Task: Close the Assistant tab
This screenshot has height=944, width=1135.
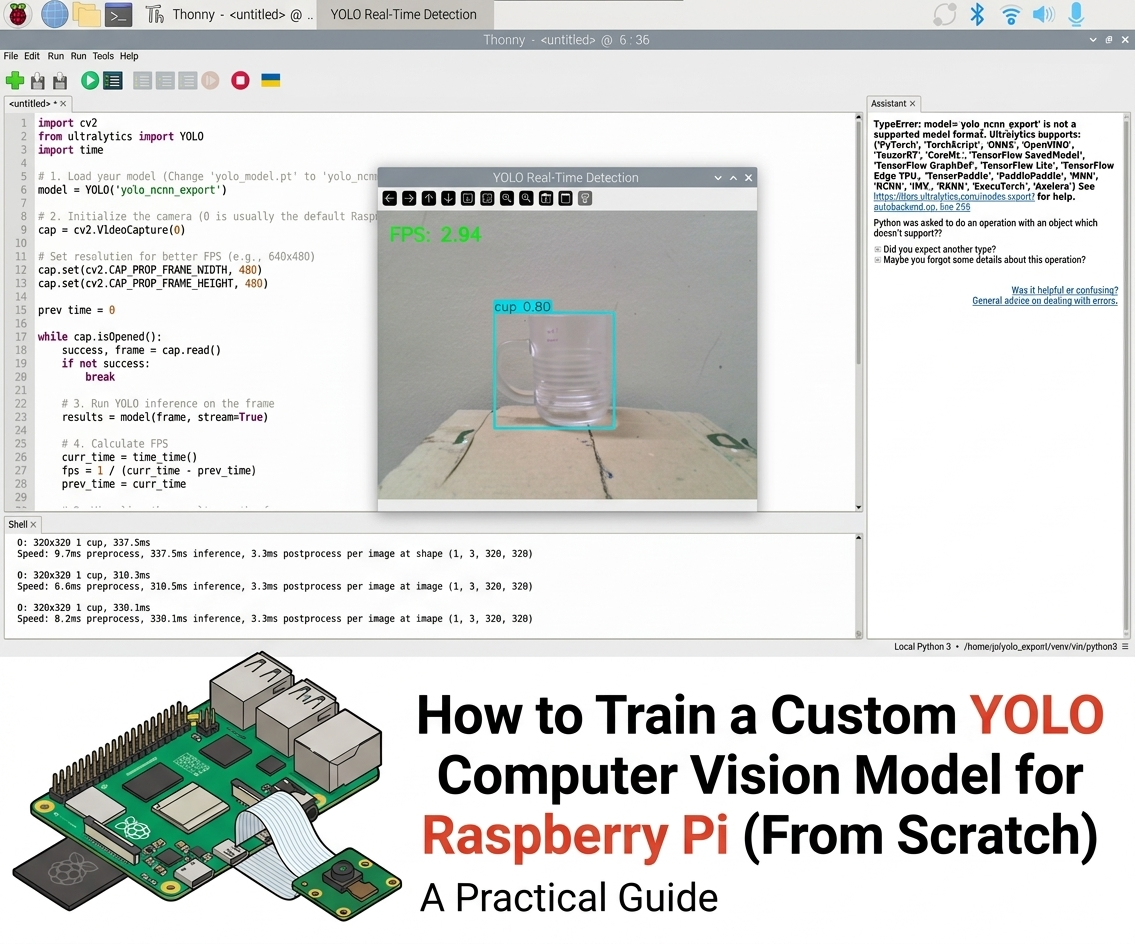Action: (912, 104)
